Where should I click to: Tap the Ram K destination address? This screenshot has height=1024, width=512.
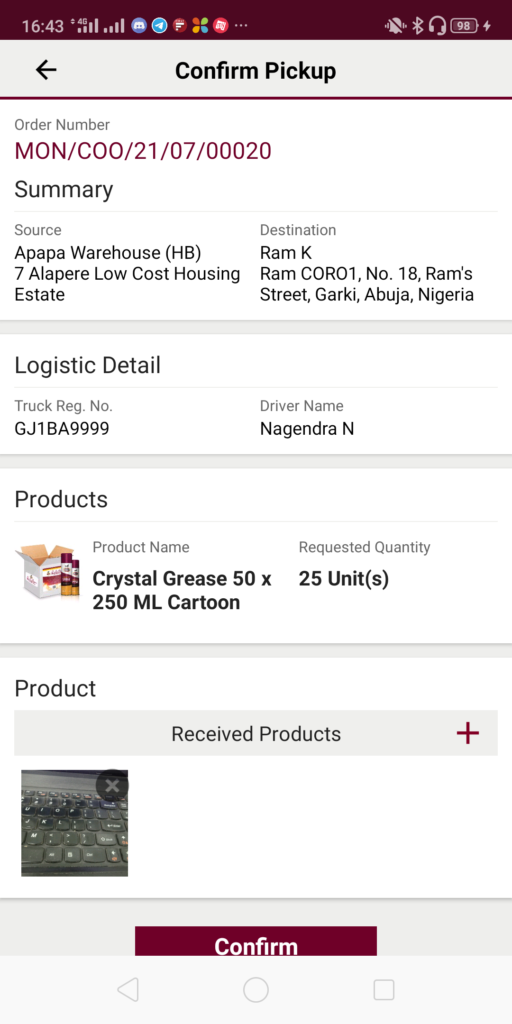(x=367, y=274)
